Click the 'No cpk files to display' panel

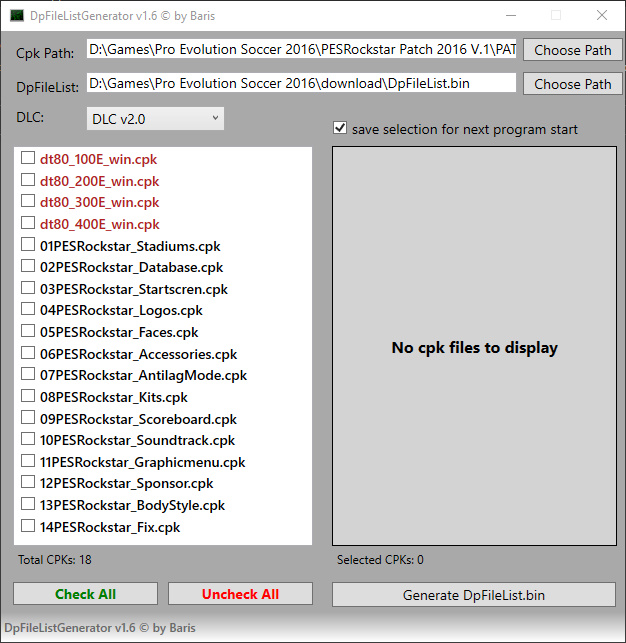[x=474, y=346]
